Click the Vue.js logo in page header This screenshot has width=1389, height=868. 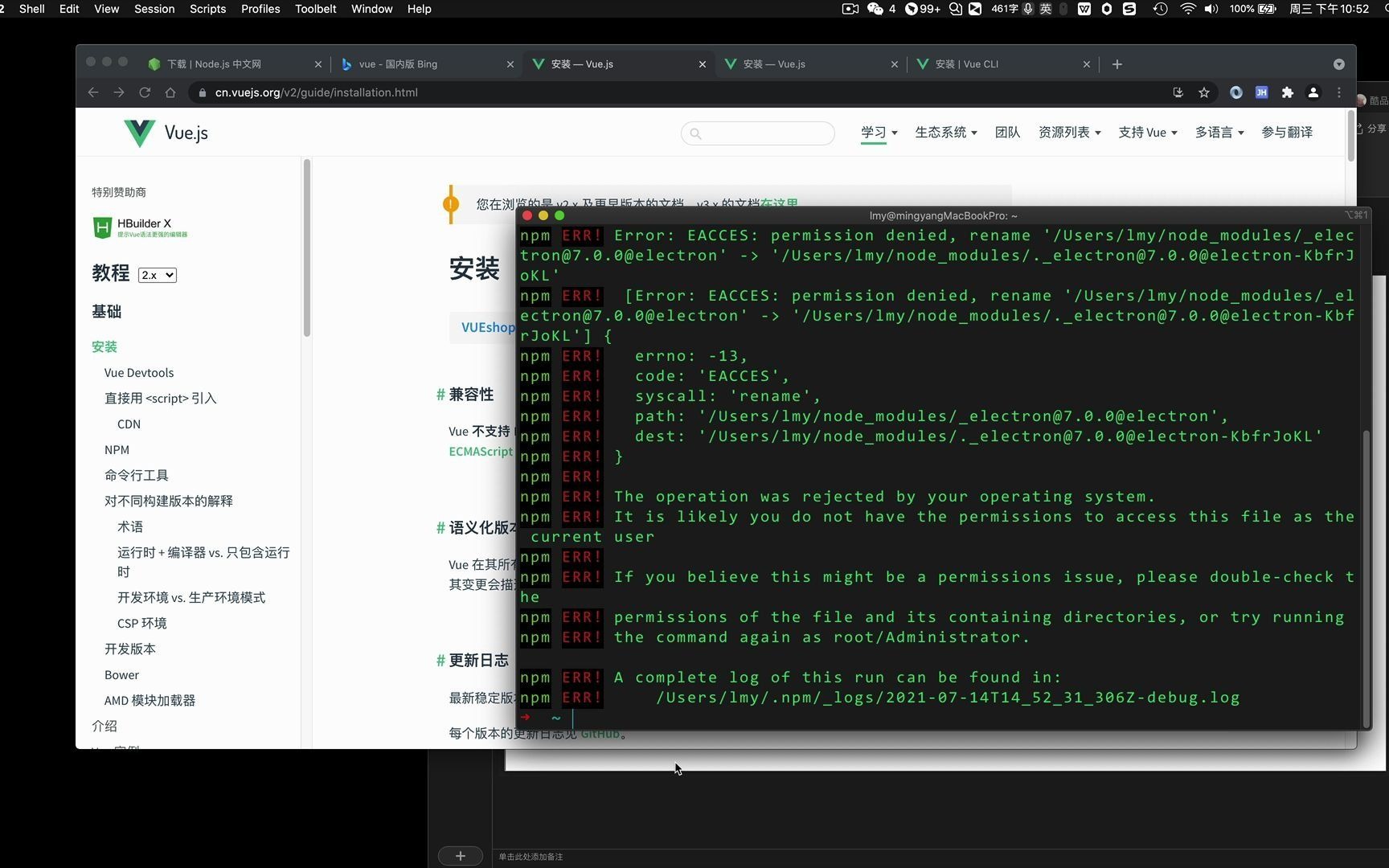coord(166,133)
